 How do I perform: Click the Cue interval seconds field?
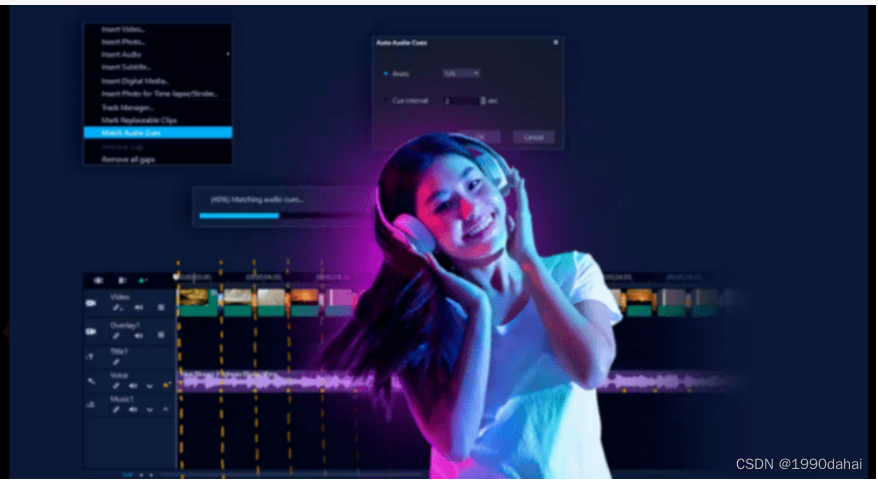pos(462,100)
